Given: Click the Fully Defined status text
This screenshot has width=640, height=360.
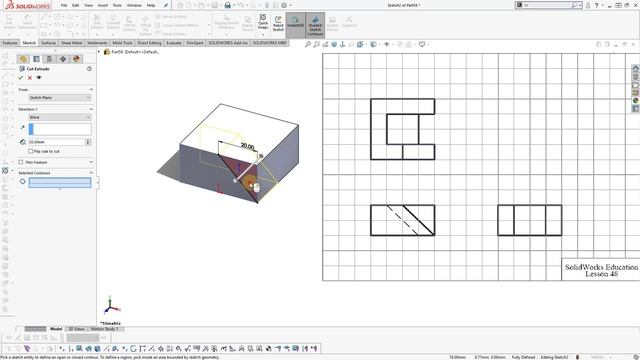Looking at the screenshot, I should click(x=523, y=357).
